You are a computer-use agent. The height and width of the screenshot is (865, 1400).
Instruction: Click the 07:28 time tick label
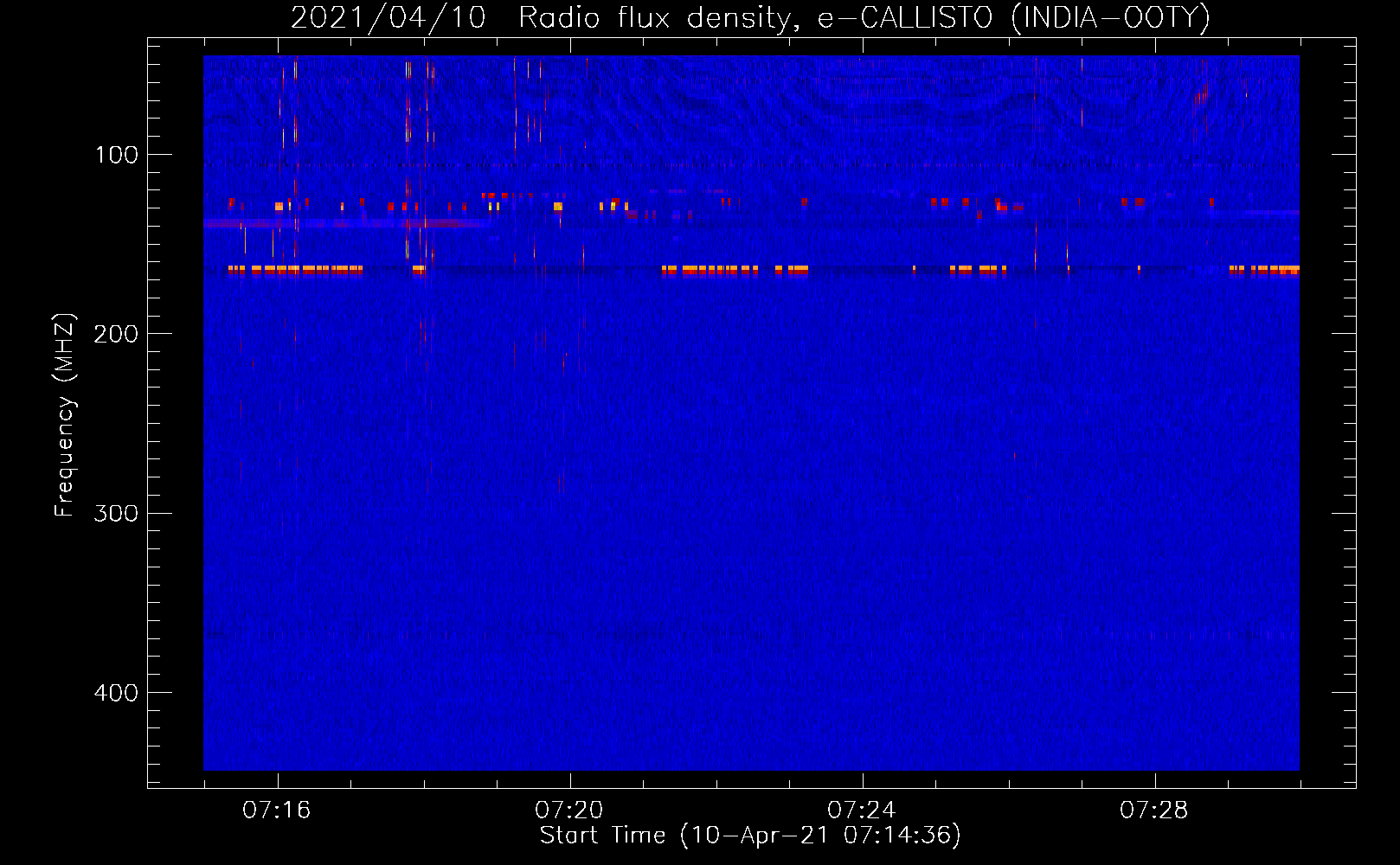[1154, 811]
